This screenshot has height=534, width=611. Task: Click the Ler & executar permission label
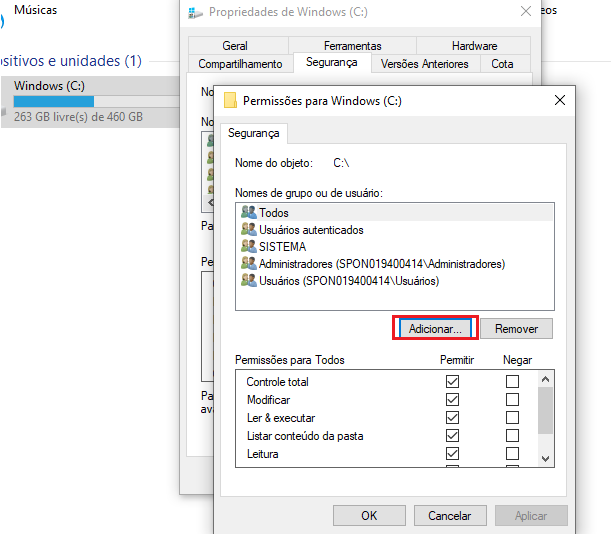tap(281, 418)
